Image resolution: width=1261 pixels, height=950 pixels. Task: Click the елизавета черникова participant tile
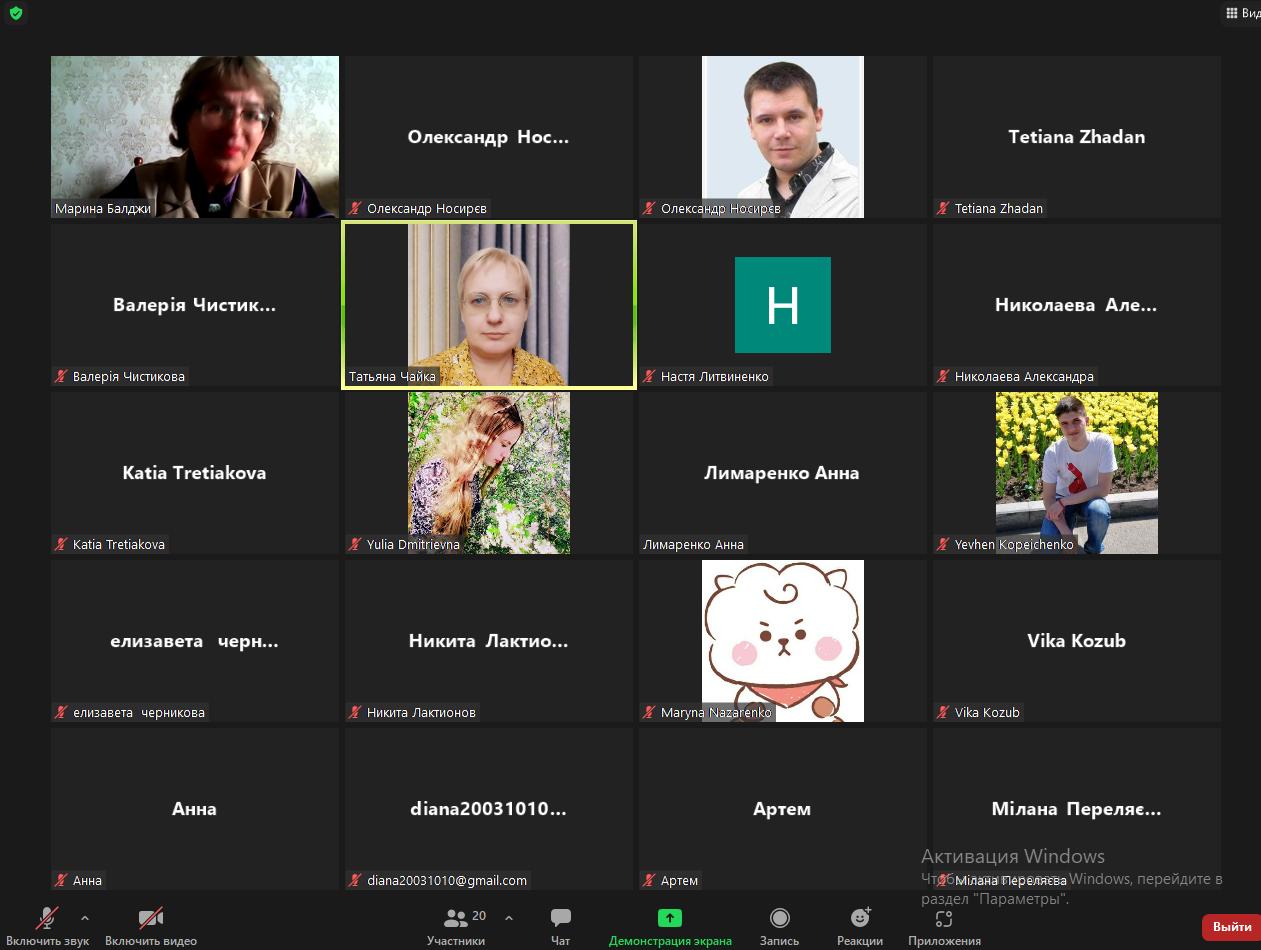(x=195, y=641)
